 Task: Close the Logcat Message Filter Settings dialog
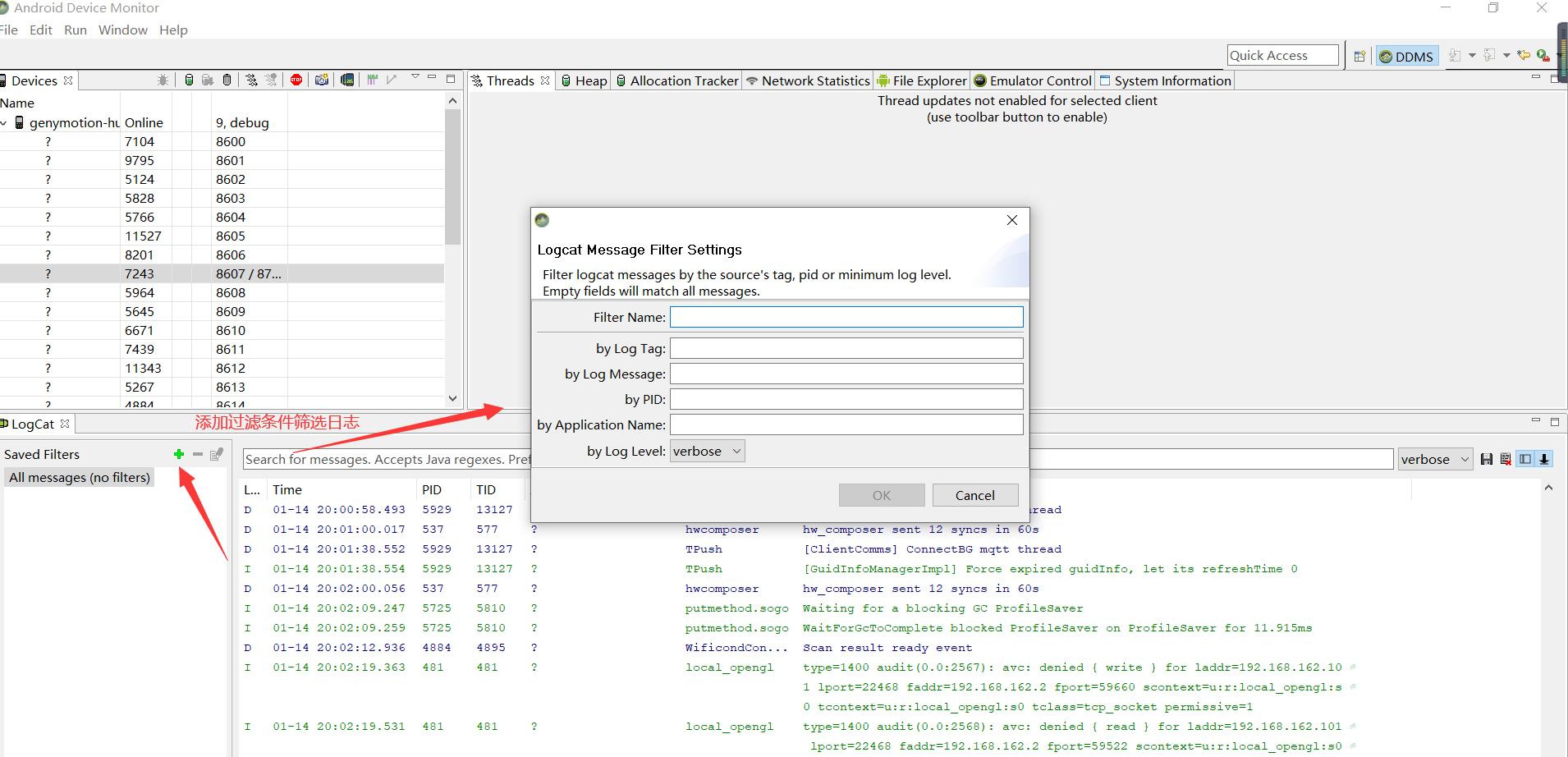coord(1012,220)
